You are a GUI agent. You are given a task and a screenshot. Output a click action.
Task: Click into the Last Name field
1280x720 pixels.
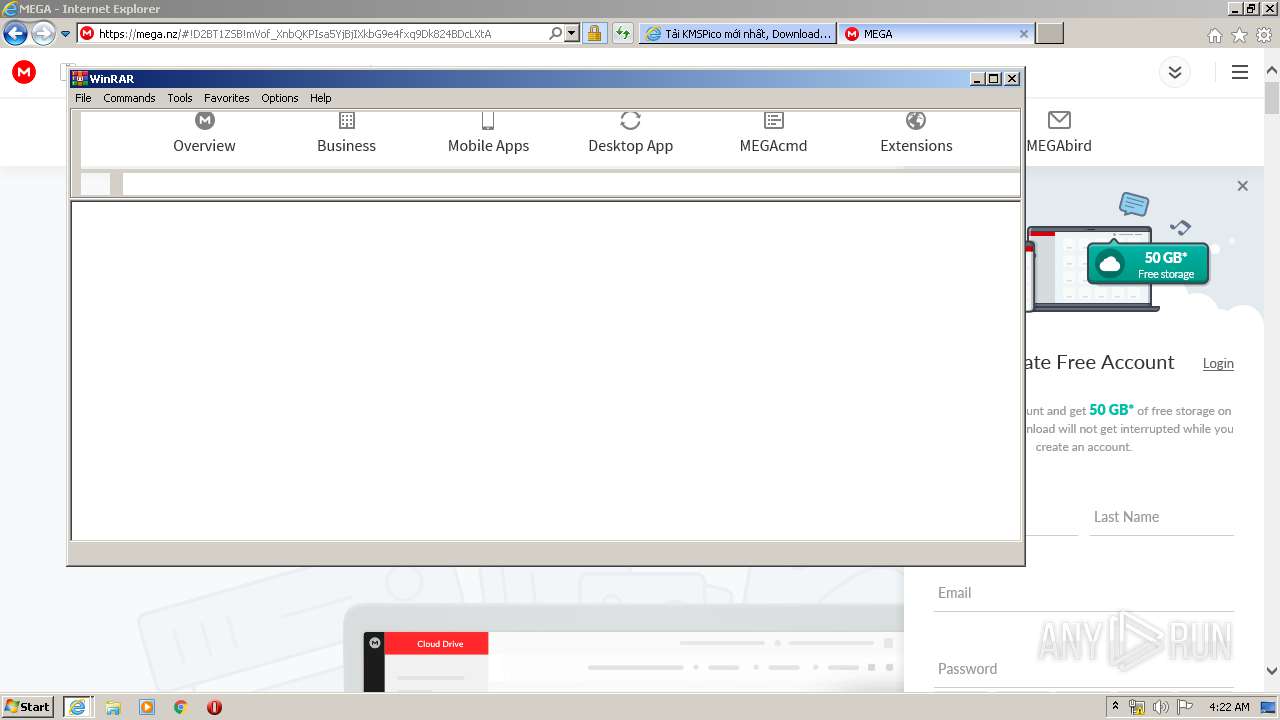point(1161,517)
